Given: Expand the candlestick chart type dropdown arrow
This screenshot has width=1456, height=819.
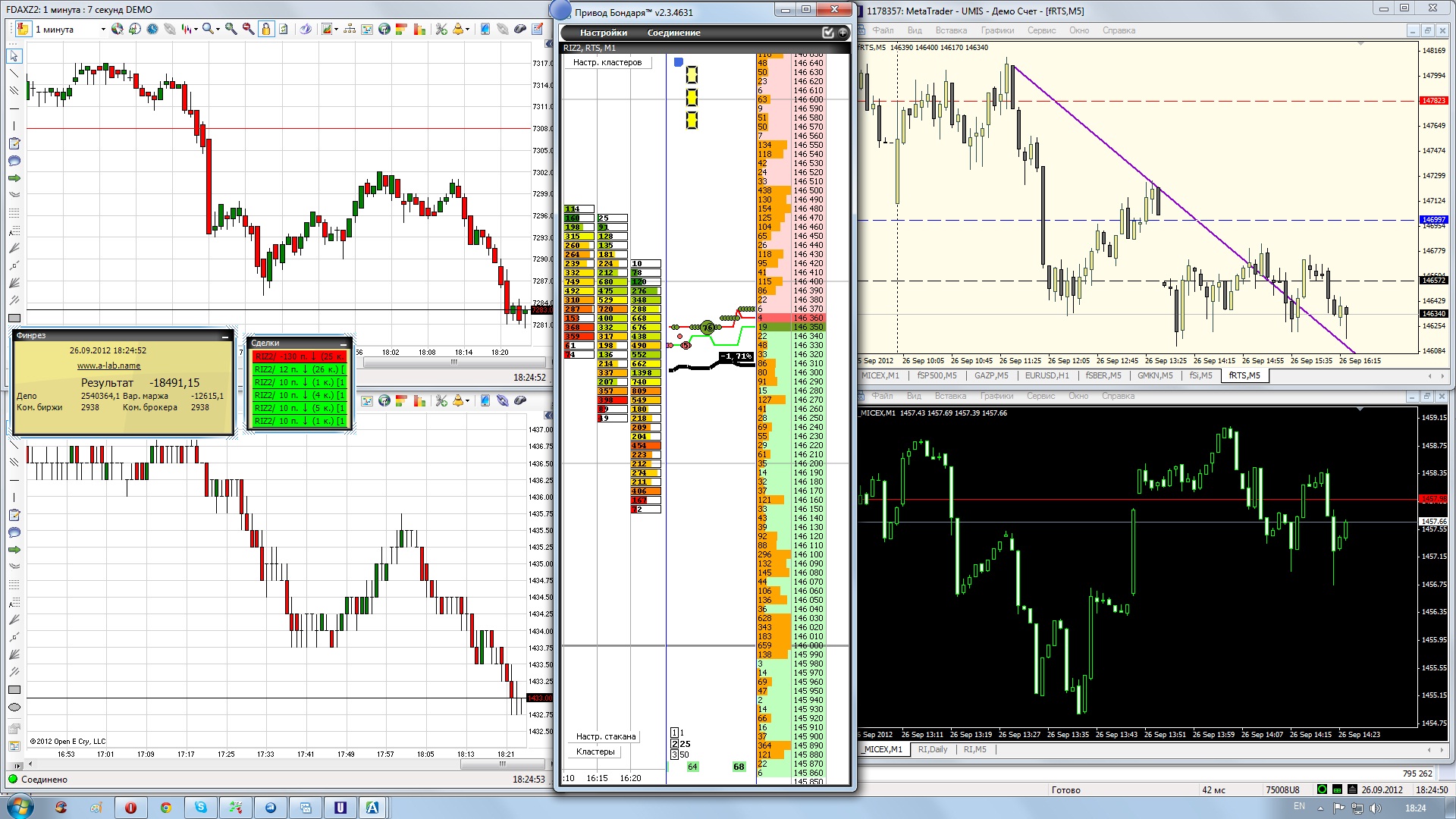Looking at the screenshot, I should coord(196,30).
